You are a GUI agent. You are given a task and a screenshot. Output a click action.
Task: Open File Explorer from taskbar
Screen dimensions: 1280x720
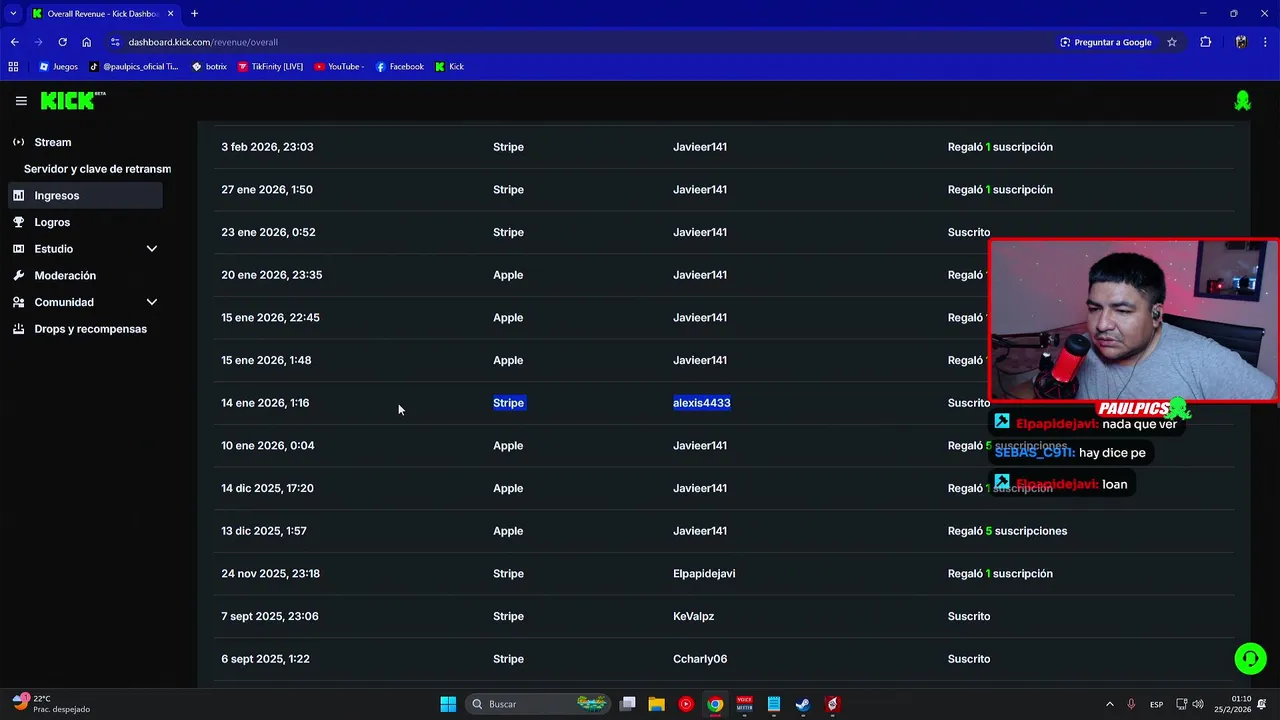[656, 704]
